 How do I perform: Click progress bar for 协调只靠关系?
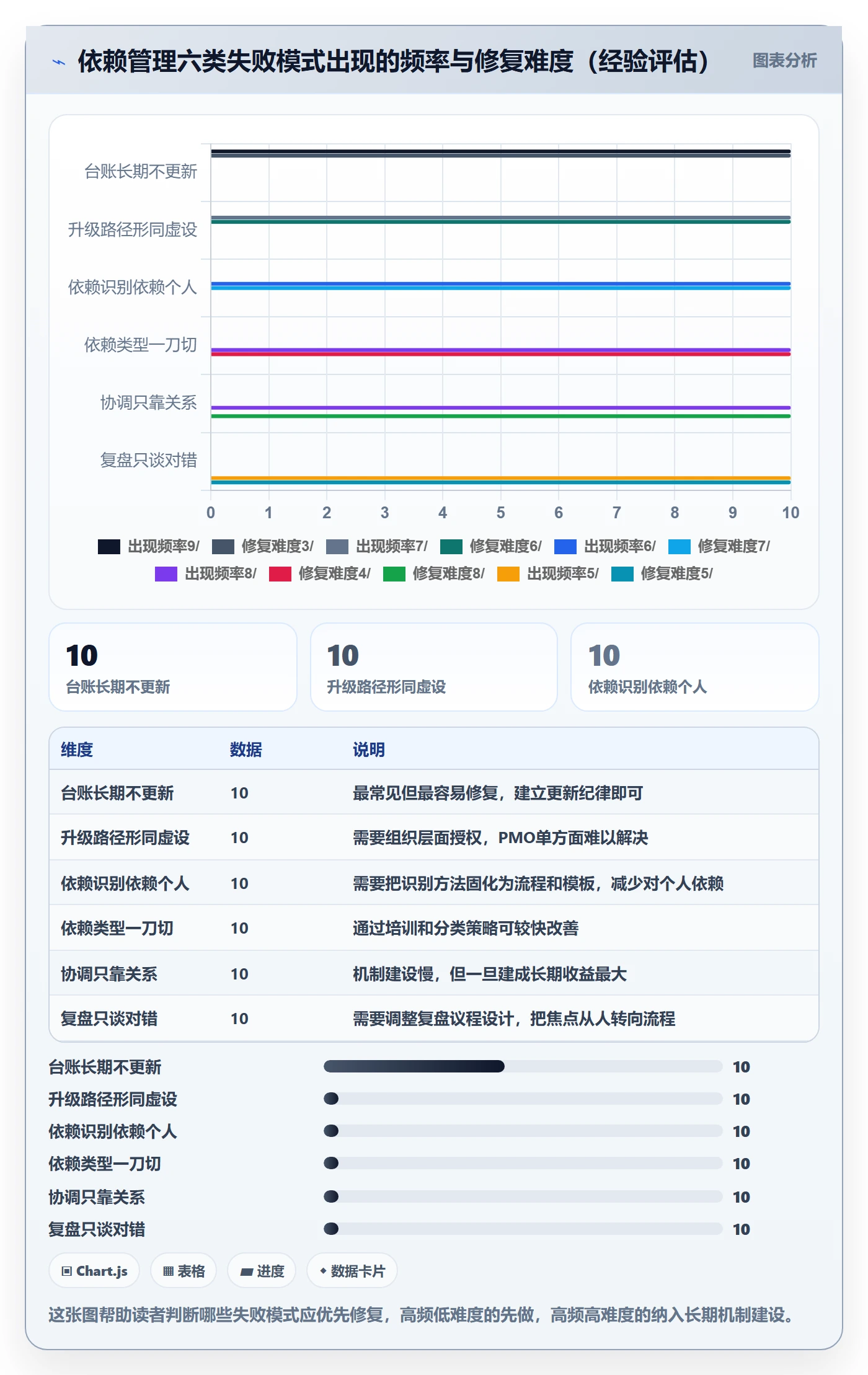coord(523,1196)
